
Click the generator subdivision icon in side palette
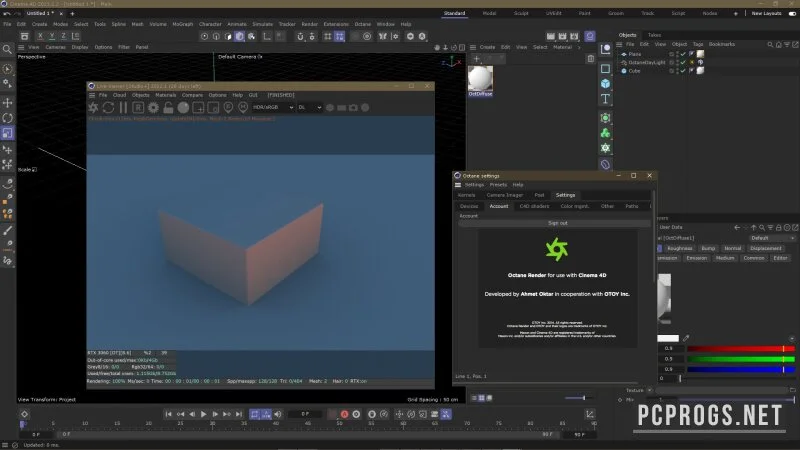click(606, 118)
